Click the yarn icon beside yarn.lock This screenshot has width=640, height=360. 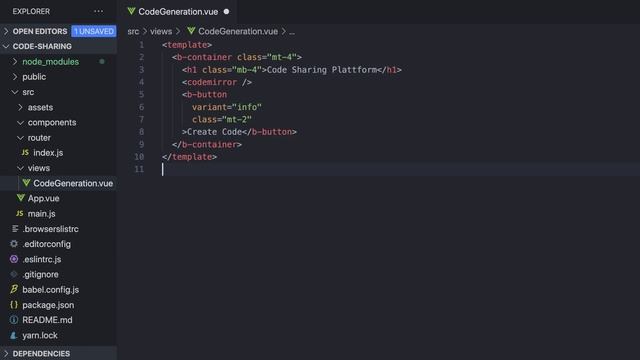tap(14, 335)
